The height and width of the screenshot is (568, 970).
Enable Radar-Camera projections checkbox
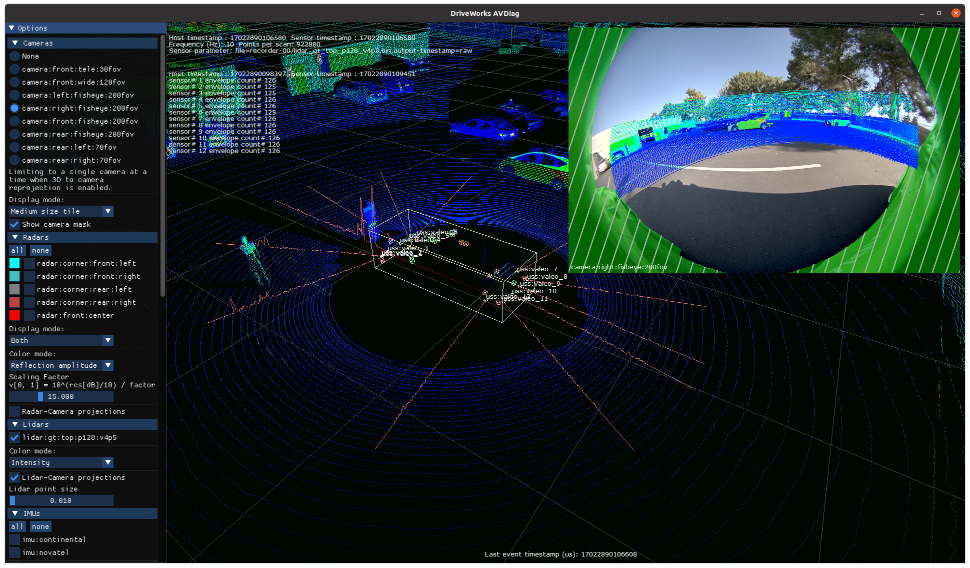click(15, 411)
